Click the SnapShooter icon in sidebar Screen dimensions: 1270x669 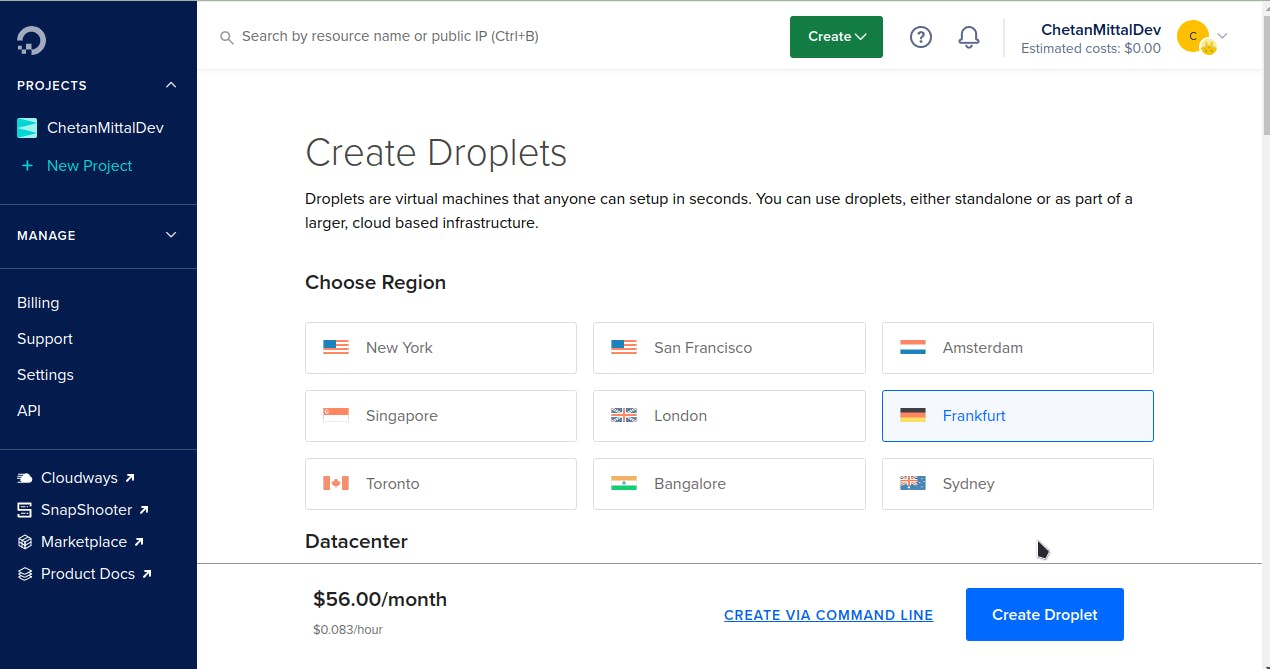25,511
